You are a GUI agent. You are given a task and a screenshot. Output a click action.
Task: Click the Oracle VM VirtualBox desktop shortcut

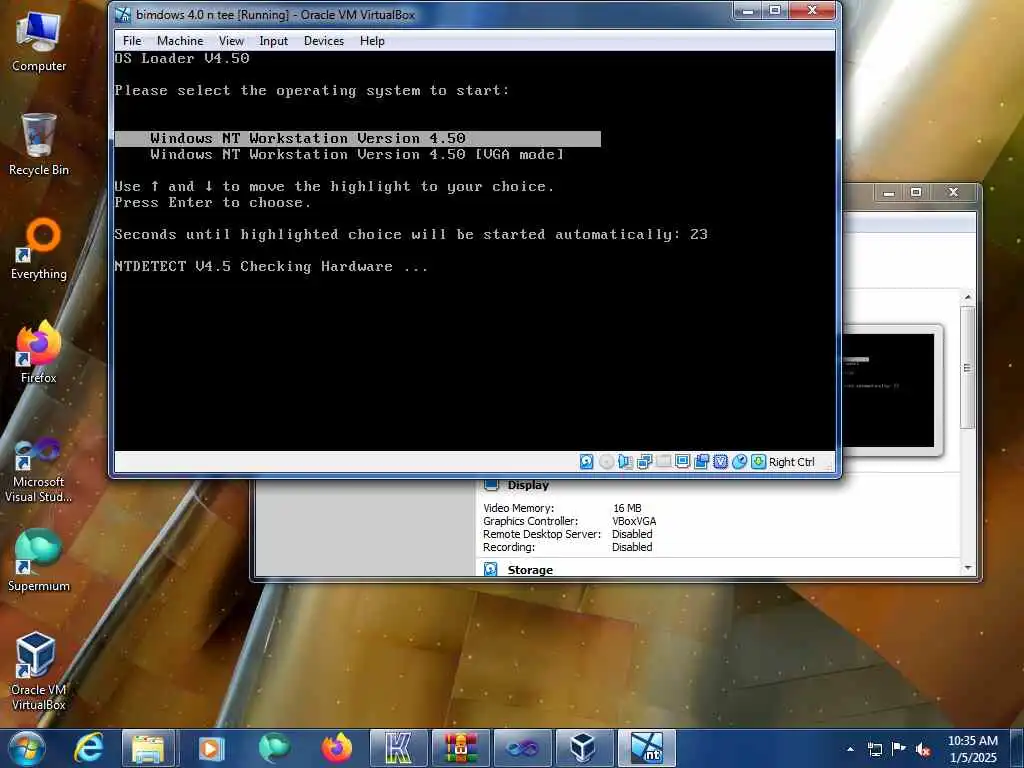(39, 671)
